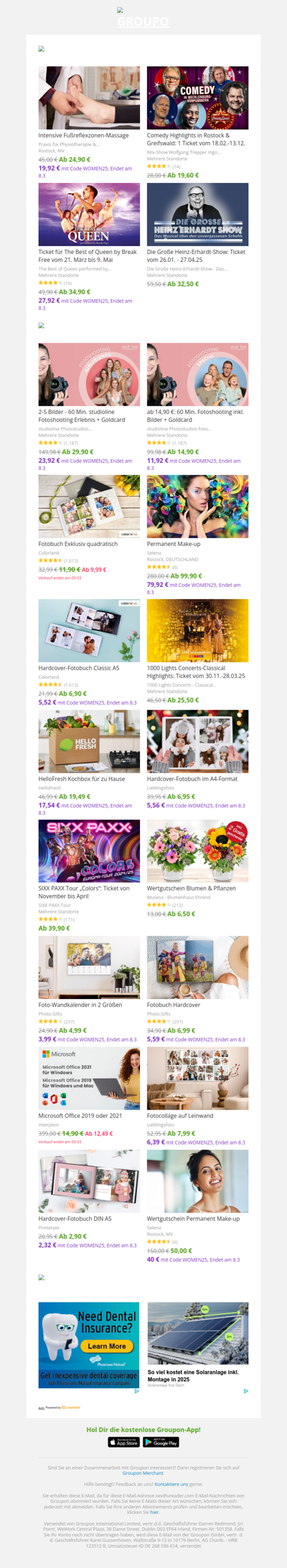
Task: Open the Best of Queen concert image
Action: click(89, 215)
